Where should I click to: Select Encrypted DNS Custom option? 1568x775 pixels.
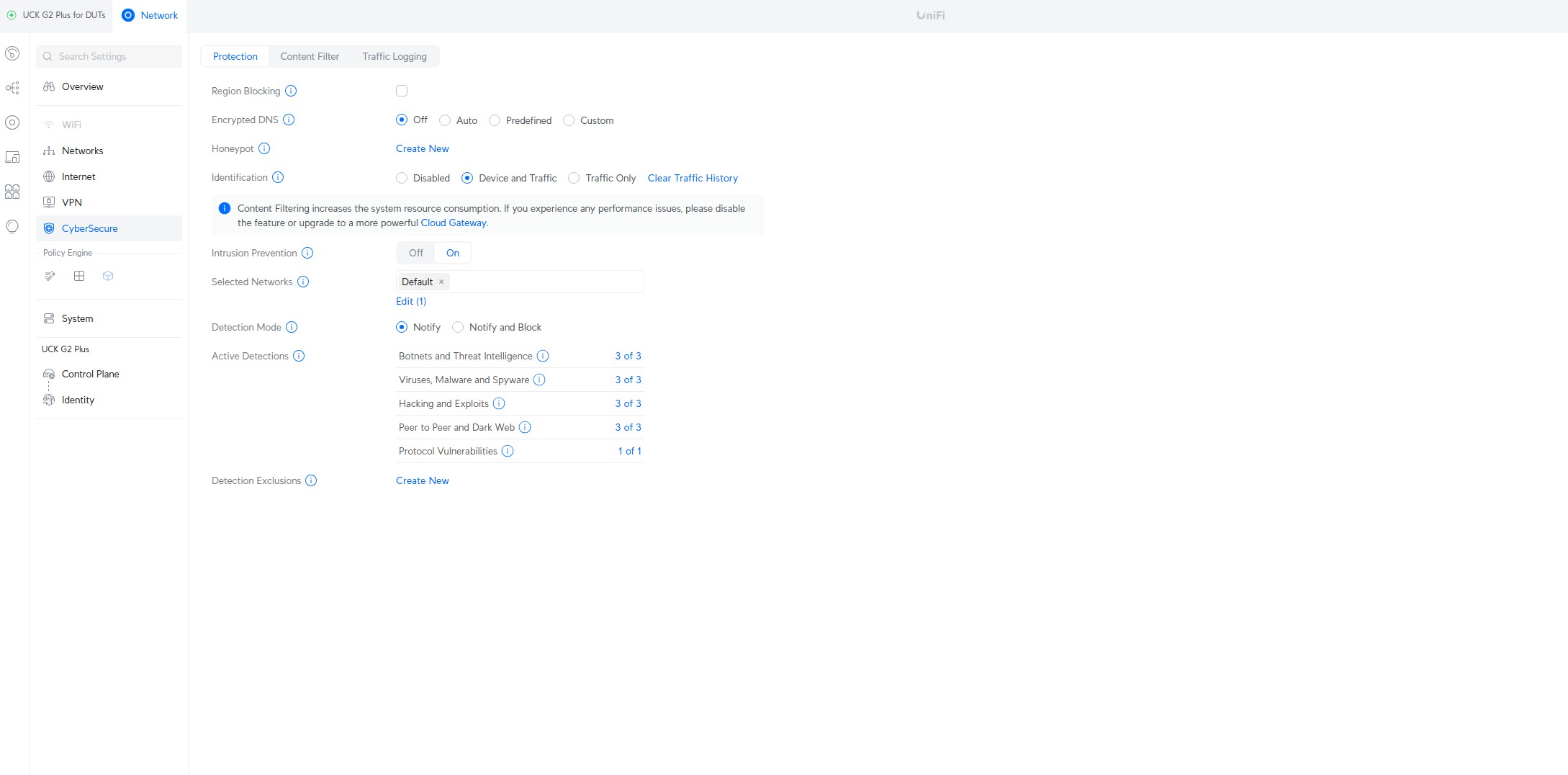click(569, 120)
